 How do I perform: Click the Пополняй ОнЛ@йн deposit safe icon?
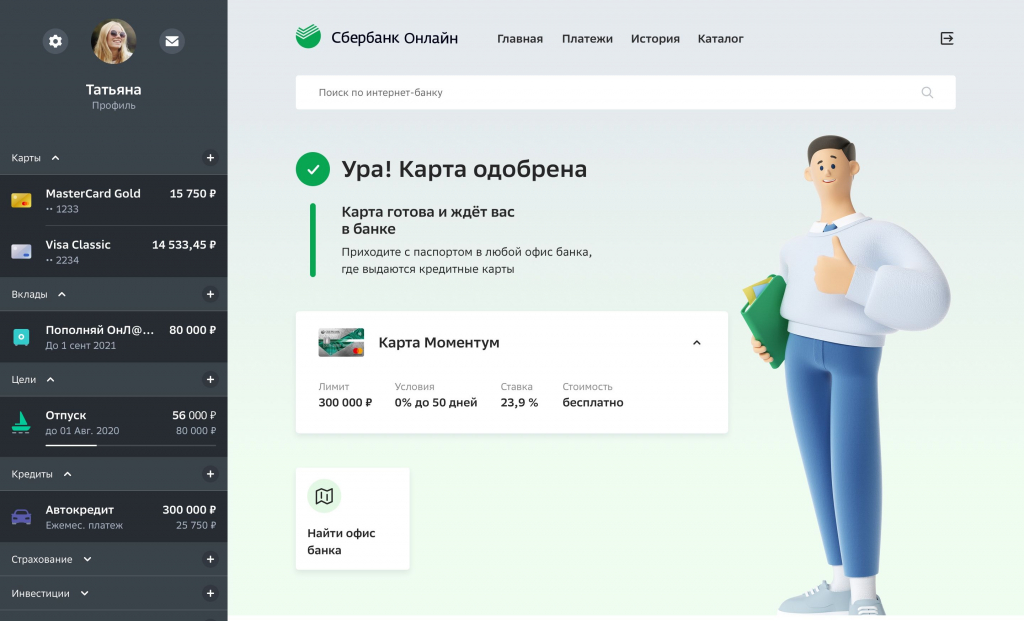[21, 337]
